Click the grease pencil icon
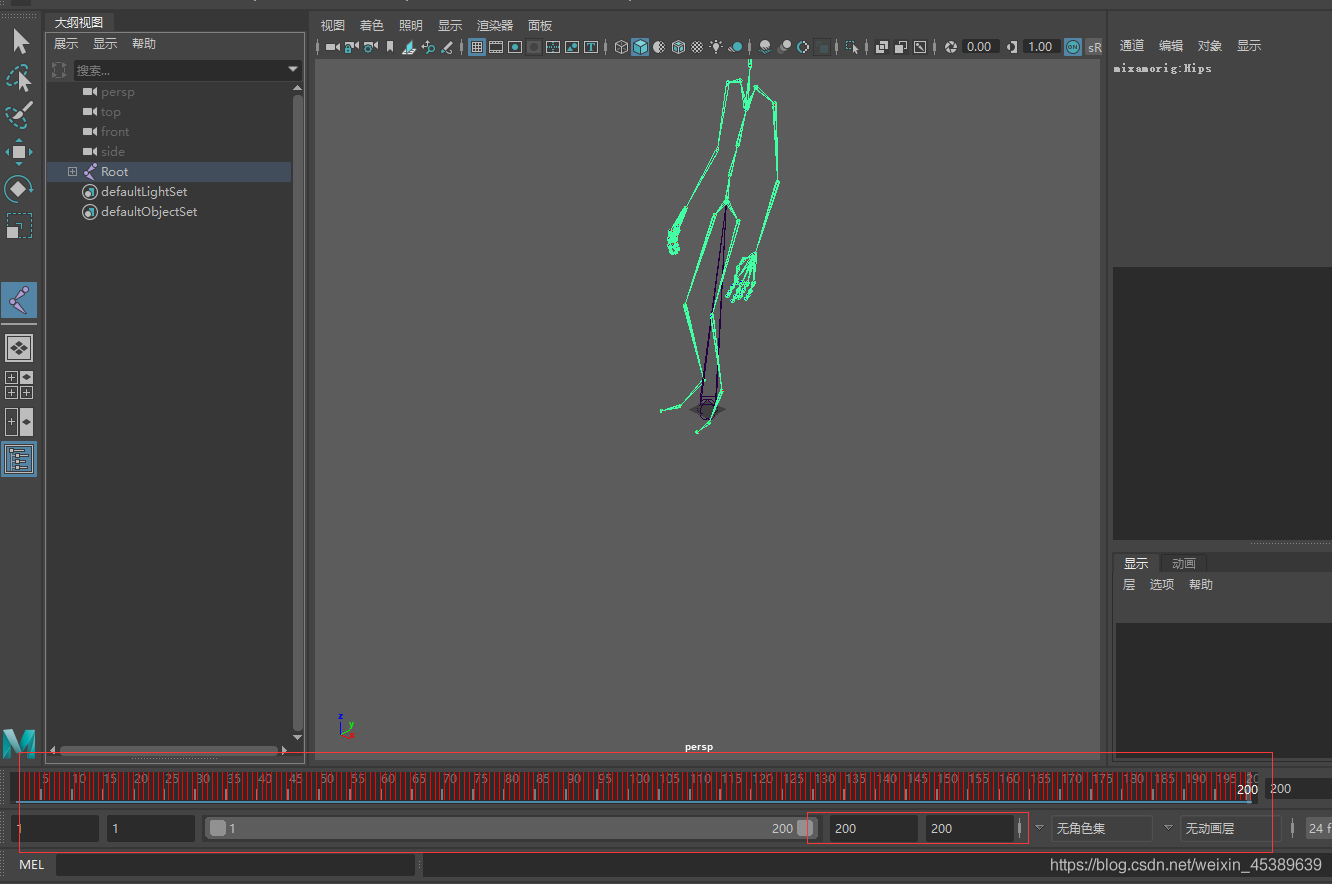 tap(447, 47)
